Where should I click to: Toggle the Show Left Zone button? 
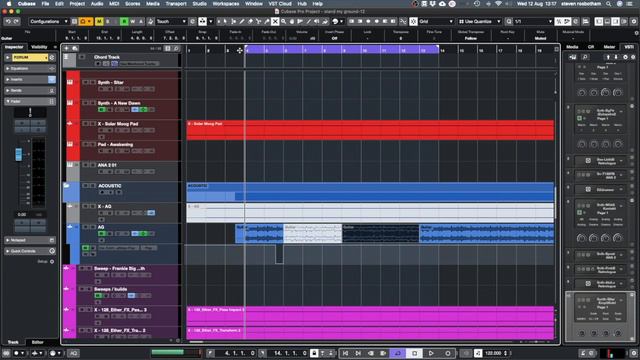pyautogui.click(x=599, y=21)
